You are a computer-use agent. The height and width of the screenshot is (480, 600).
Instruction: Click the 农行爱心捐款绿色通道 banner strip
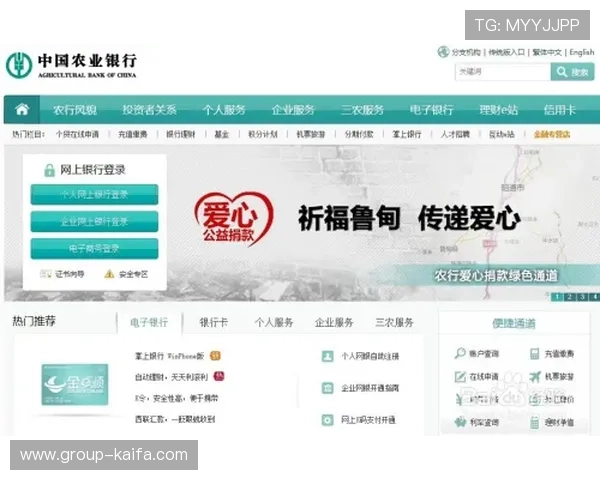click(496, 275)
